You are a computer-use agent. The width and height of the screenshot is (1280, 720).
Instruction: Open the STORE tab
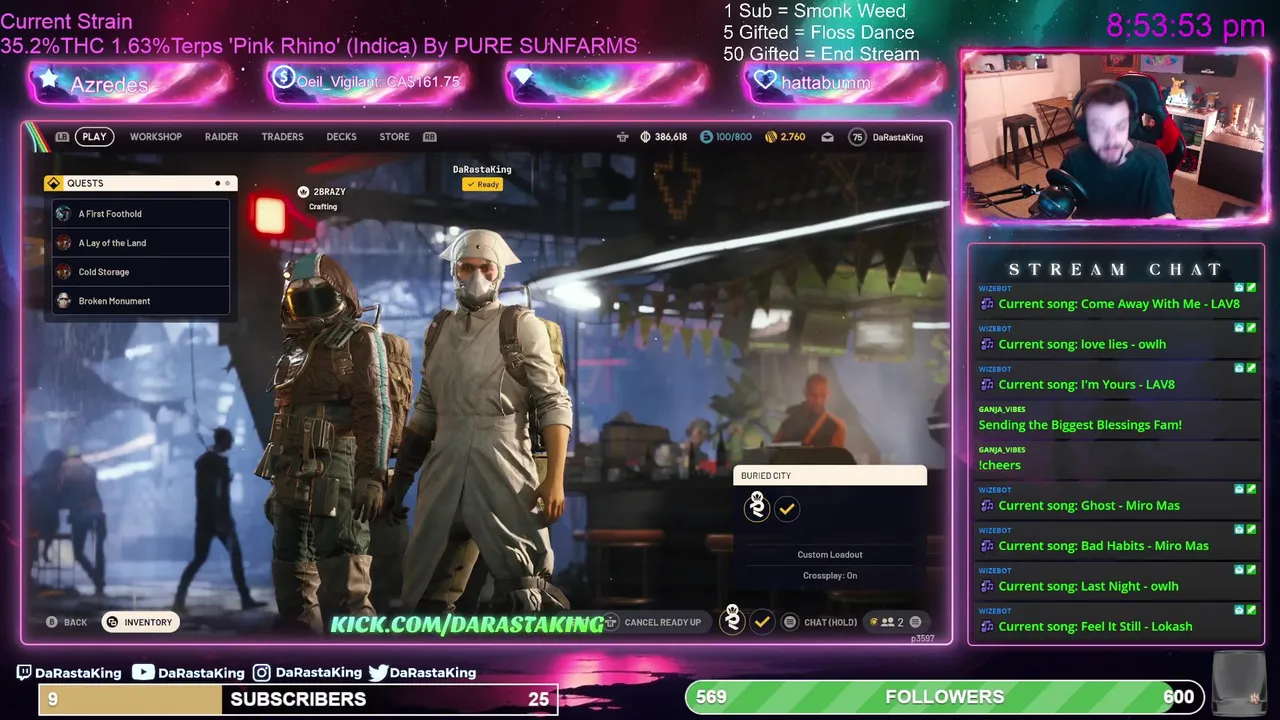coord(394,137)
